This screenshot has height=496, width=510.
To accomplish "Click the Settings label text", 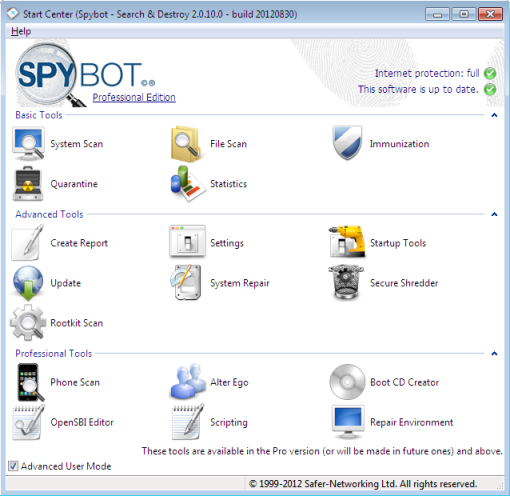I will click(x=227, y=243).
